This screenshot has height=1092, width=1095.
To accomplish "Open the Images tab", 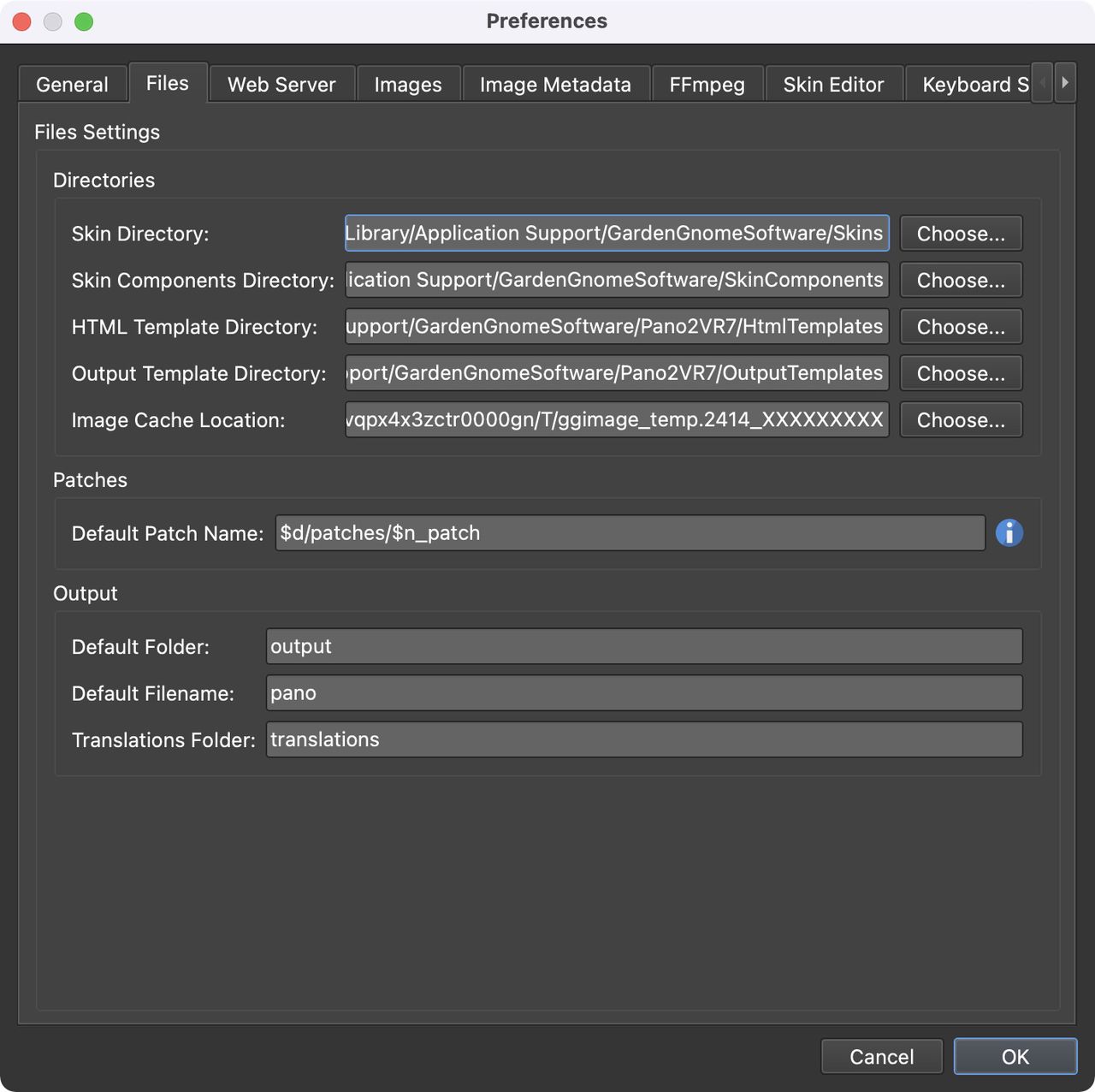I will 408,84.
